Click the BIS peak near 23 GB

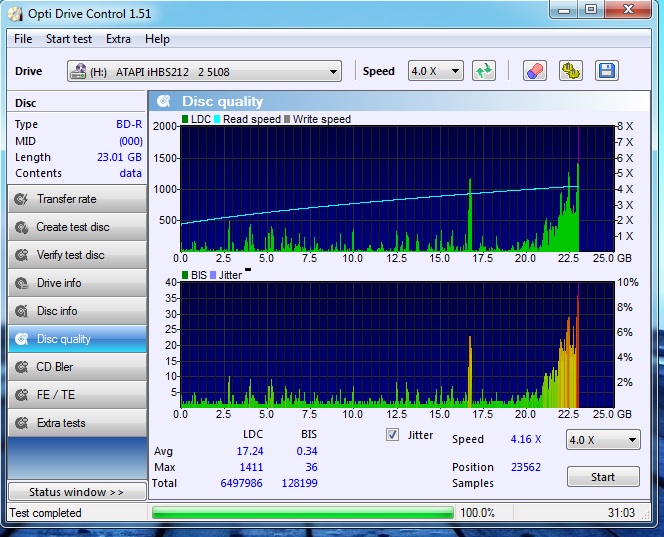coord(578,352)
